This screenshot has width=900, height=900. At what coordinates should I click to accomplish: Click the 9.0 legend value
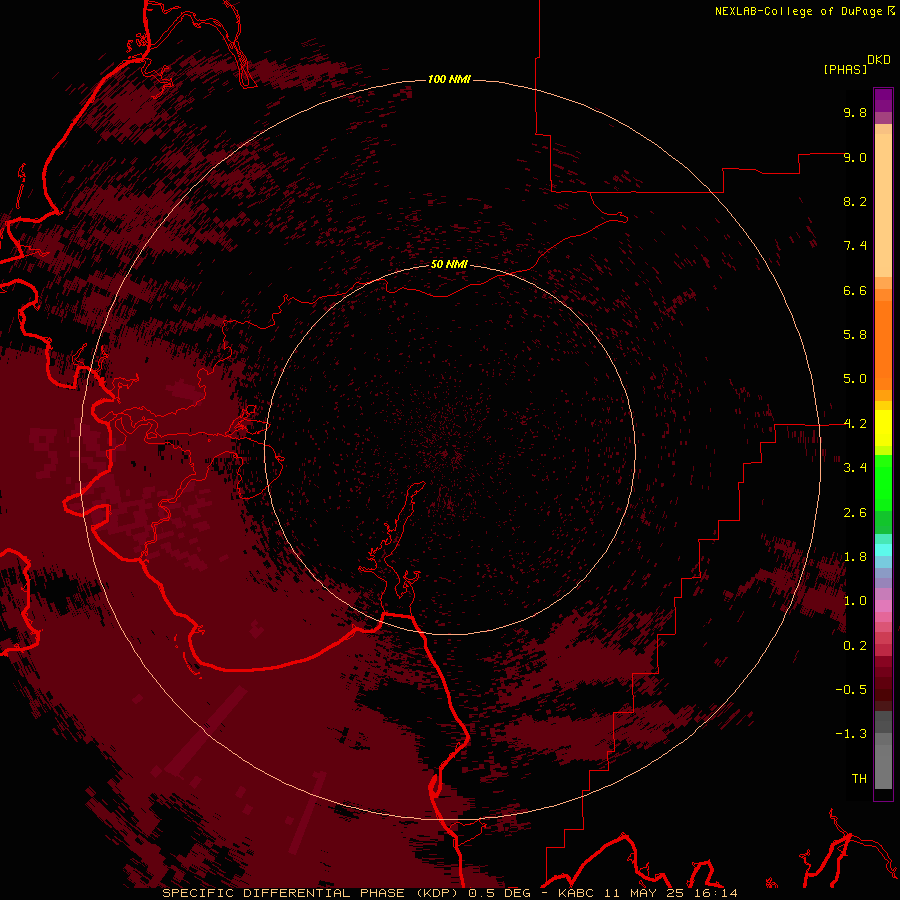tap(855, 157)
